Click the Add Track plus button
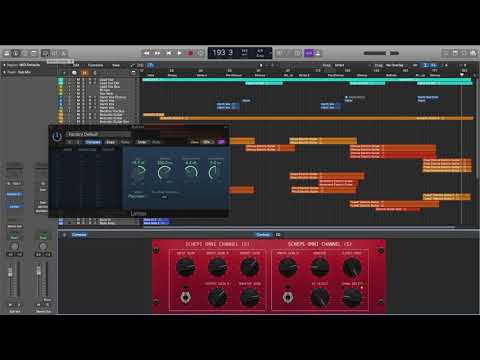Screen dimensions: 480x360 coord(64,73)
